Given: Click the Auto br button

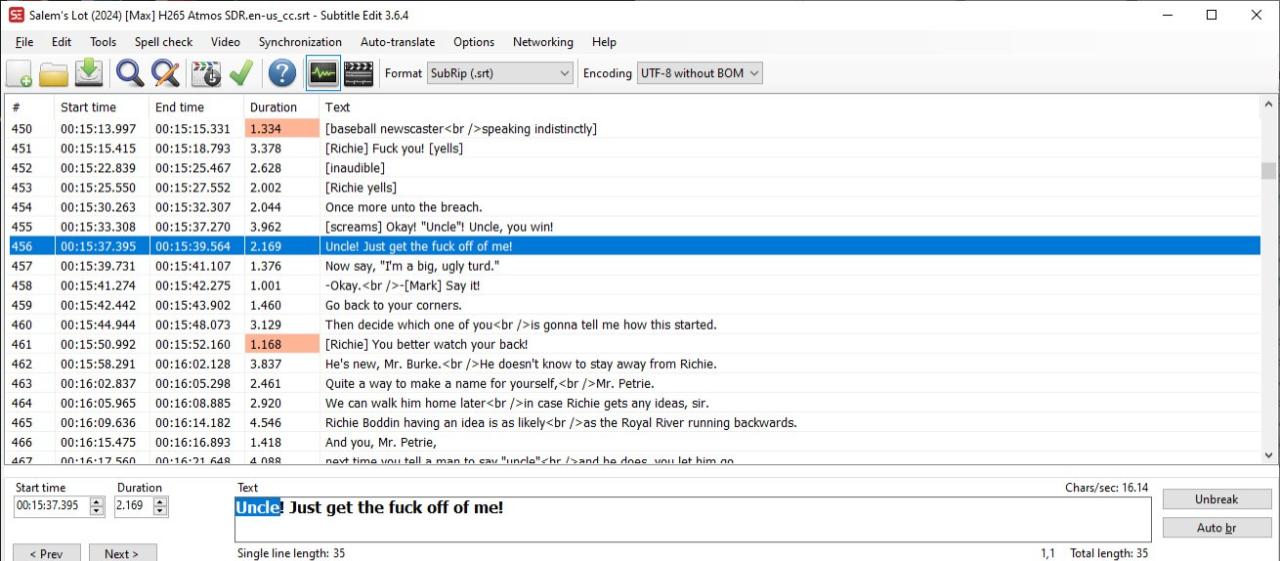Looking at the screenshot, I should [x=1217, y=527].
